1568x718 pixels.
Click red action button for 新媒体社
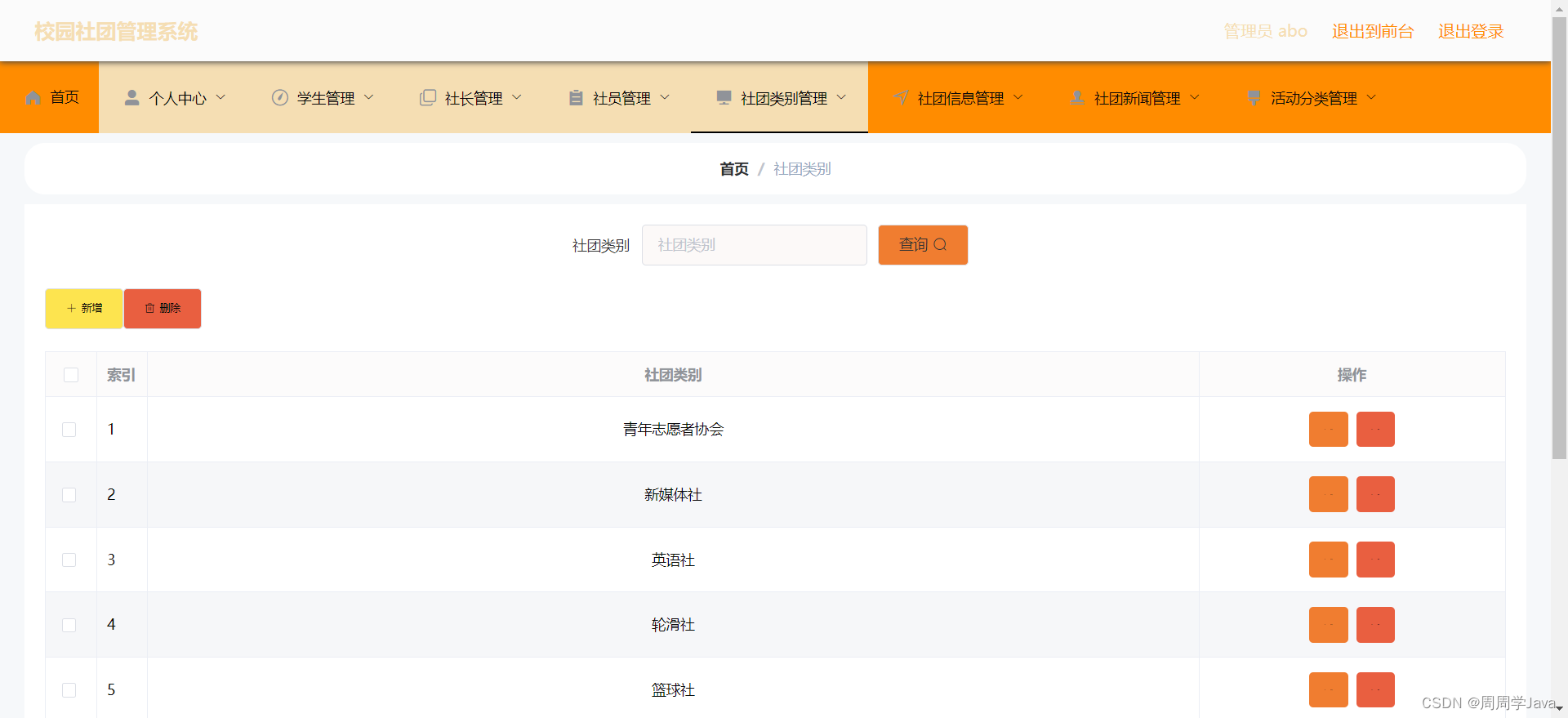coord(1375,494)
